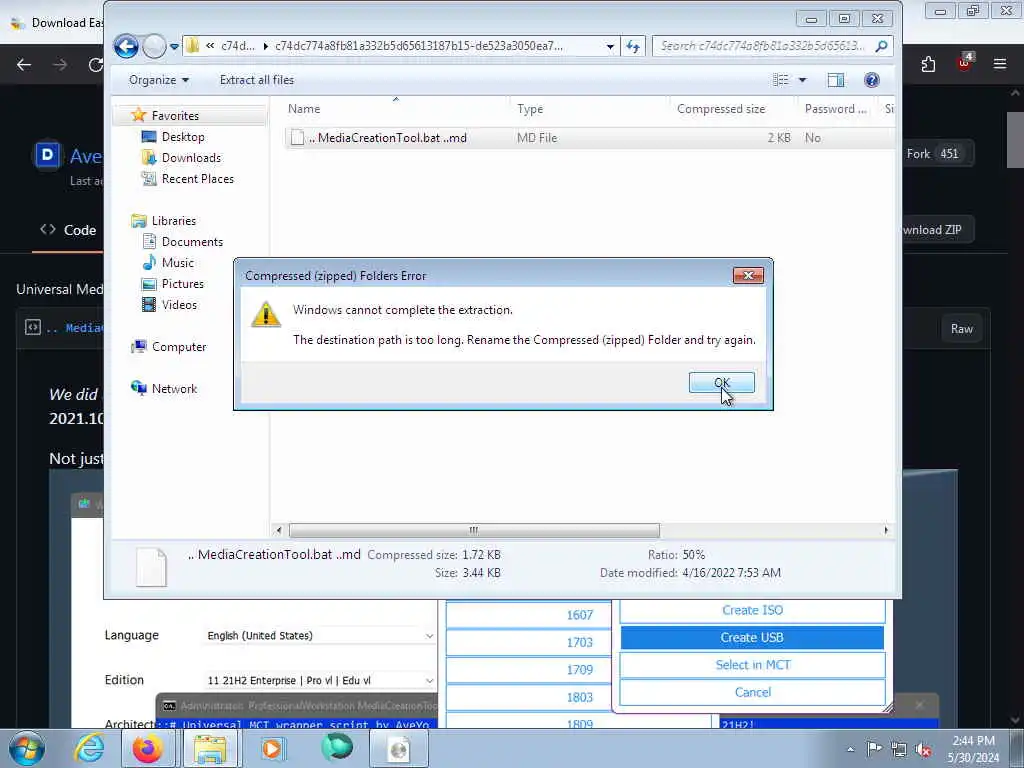1024x768 pixels.
Task: Open the Code tab on the gist page
Action: pyautogui.click(x=68, y=230)
